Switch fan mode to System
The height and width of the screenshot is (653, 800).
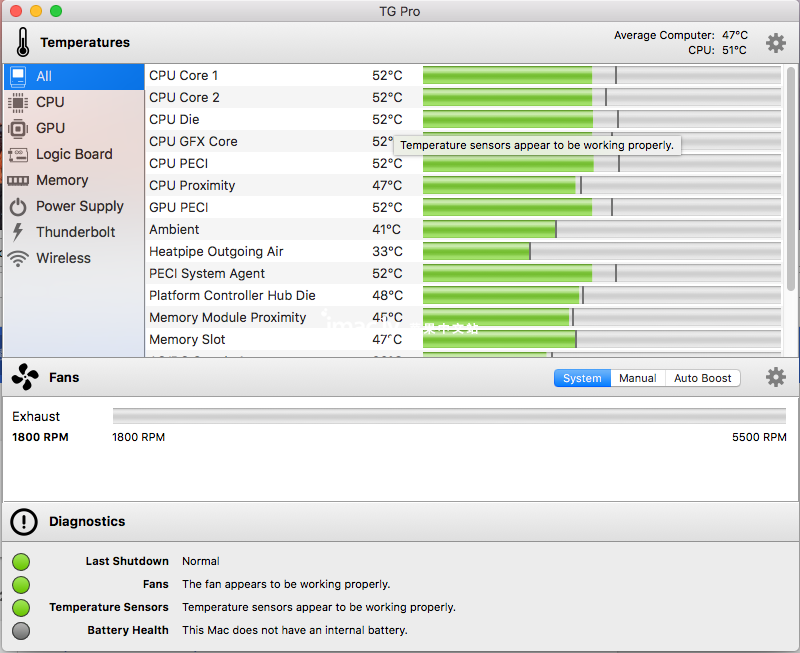[582, 378]
